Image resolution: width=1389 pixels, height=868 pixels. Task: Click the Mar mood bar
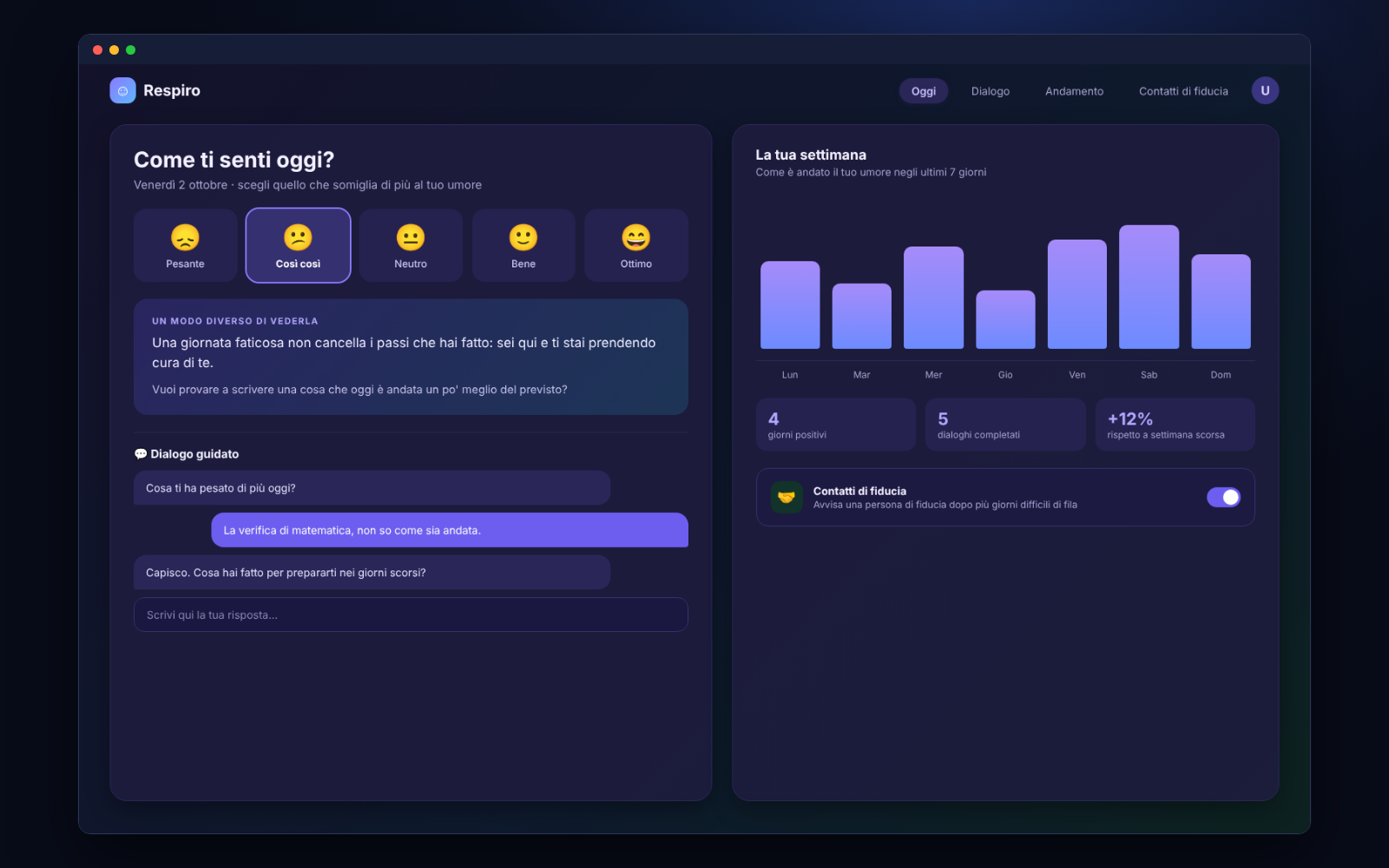coord(862,316)
